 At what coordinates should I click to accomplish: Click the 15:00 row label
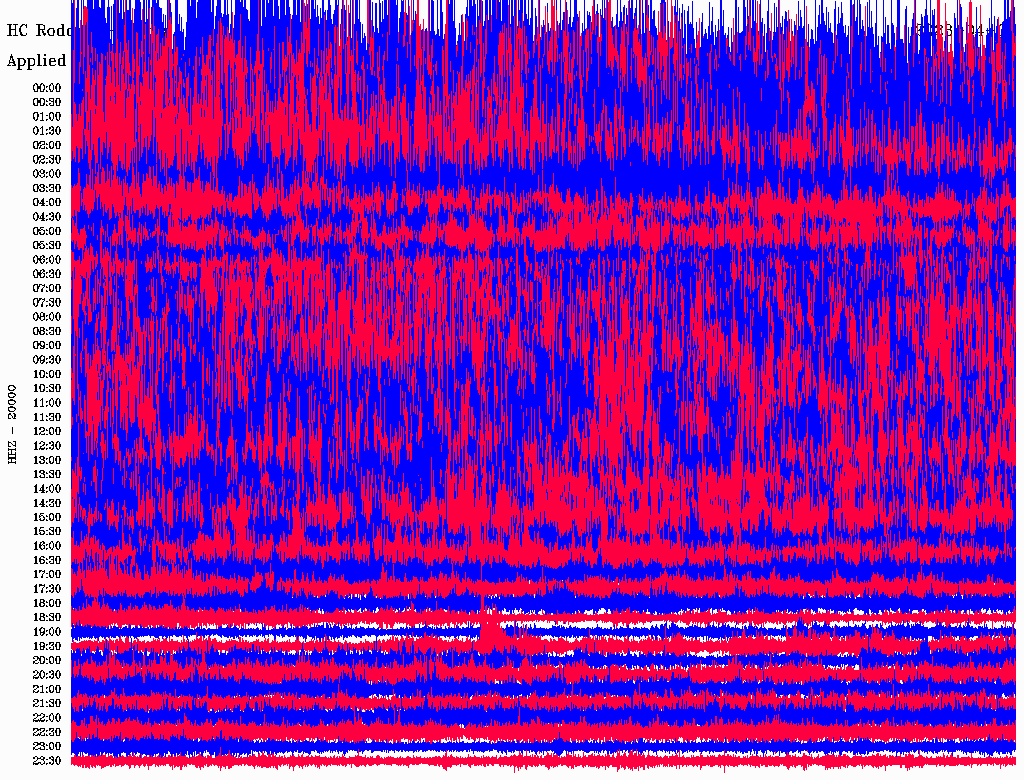47,517
